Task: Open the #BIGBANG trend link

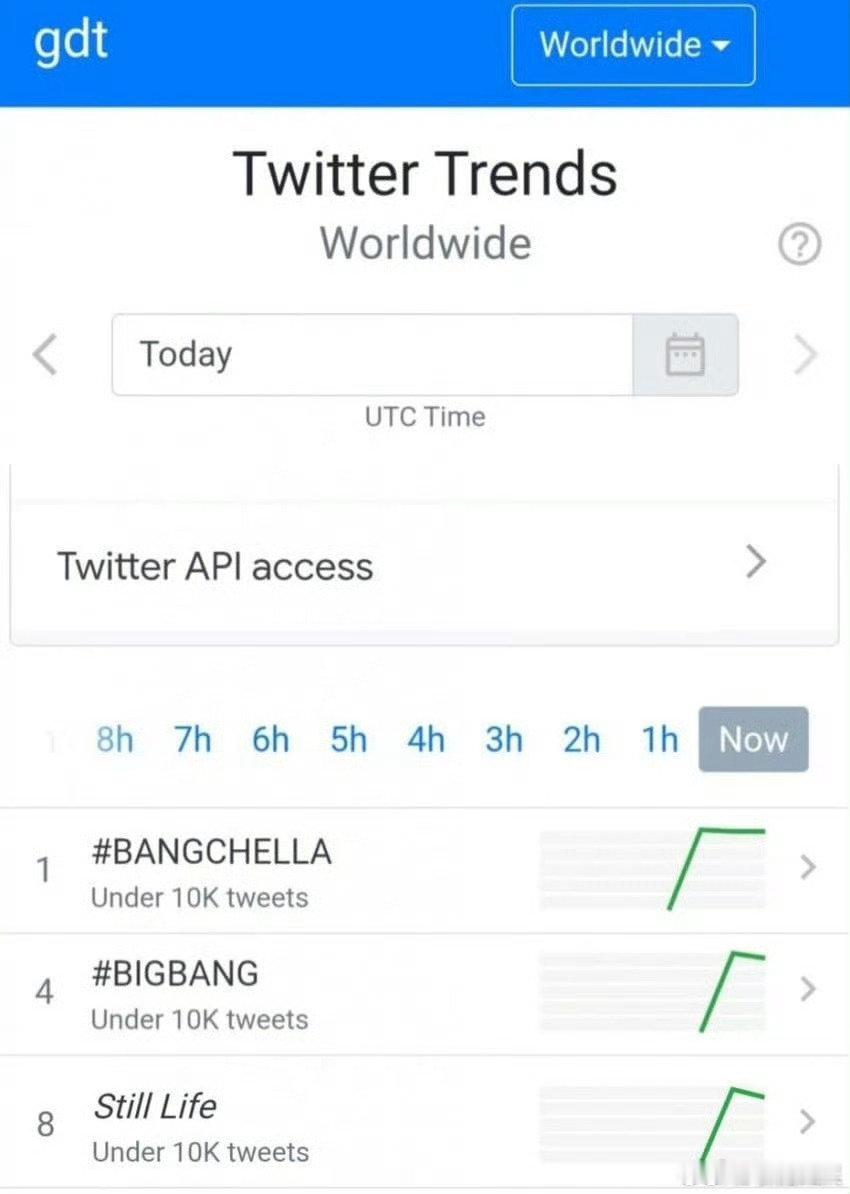Action: tap(176, 973)
